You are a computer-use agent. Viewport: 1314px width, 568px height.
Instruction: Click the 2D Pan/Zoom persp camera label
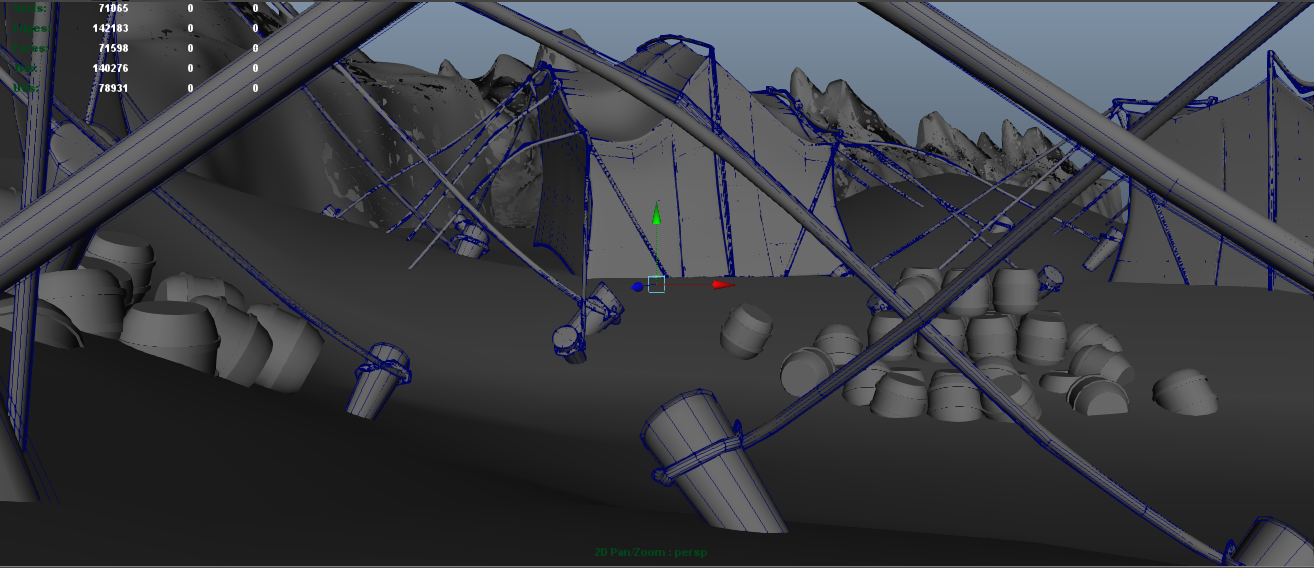click(x=651, y=552)
